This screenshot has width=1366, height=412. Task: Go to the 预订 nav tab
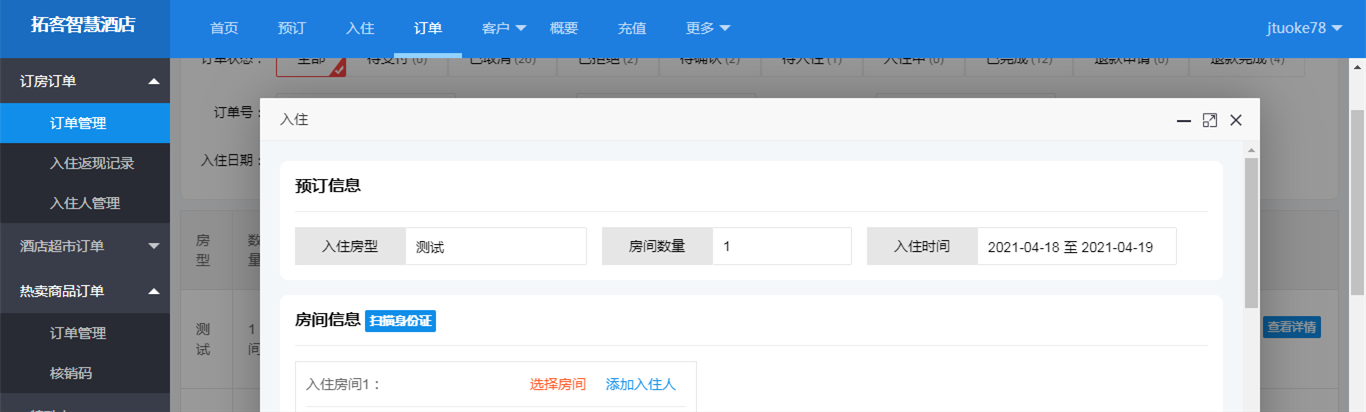tap(292, 28)
